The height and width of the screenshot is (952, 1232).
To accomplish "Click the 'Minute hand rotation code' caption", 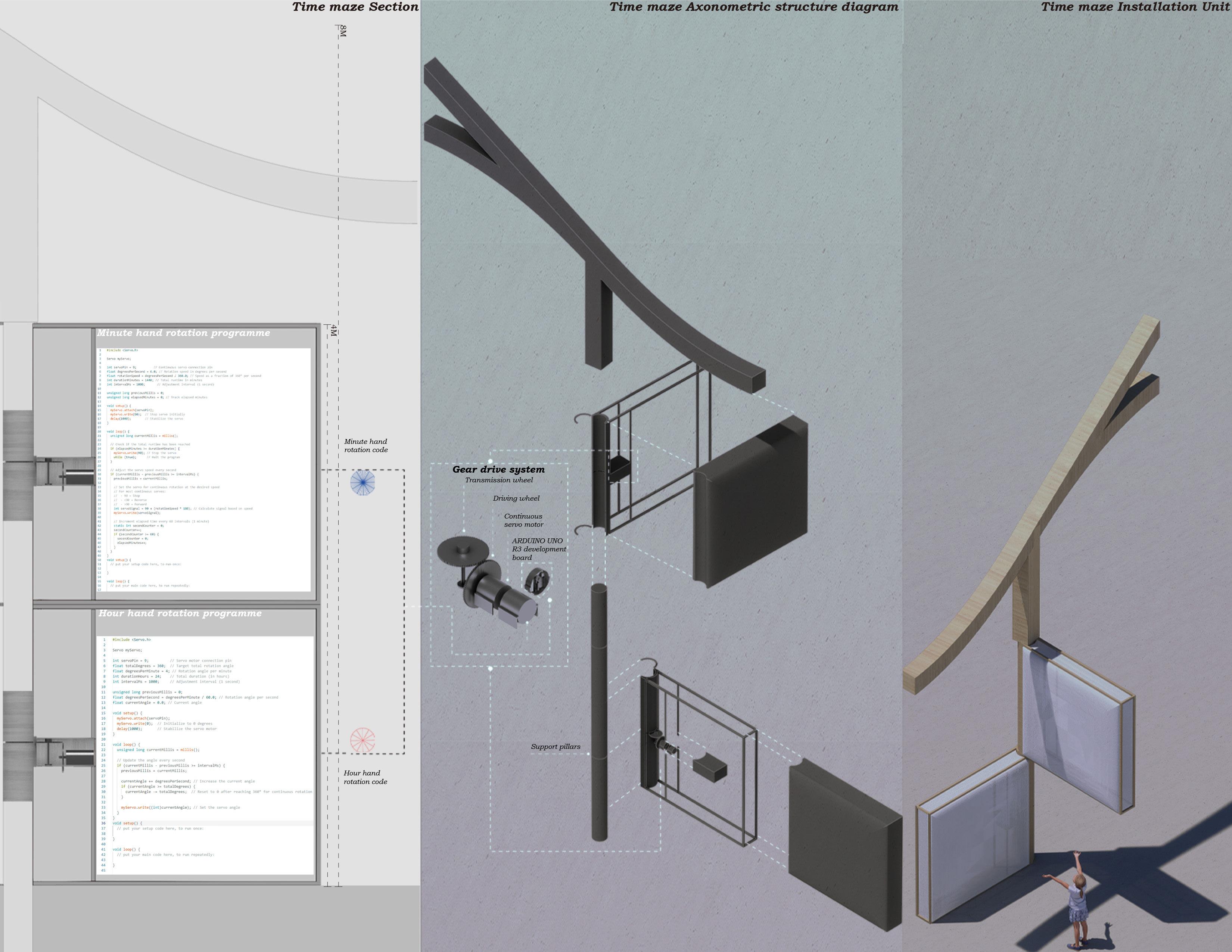I will [x=365, y=445].
